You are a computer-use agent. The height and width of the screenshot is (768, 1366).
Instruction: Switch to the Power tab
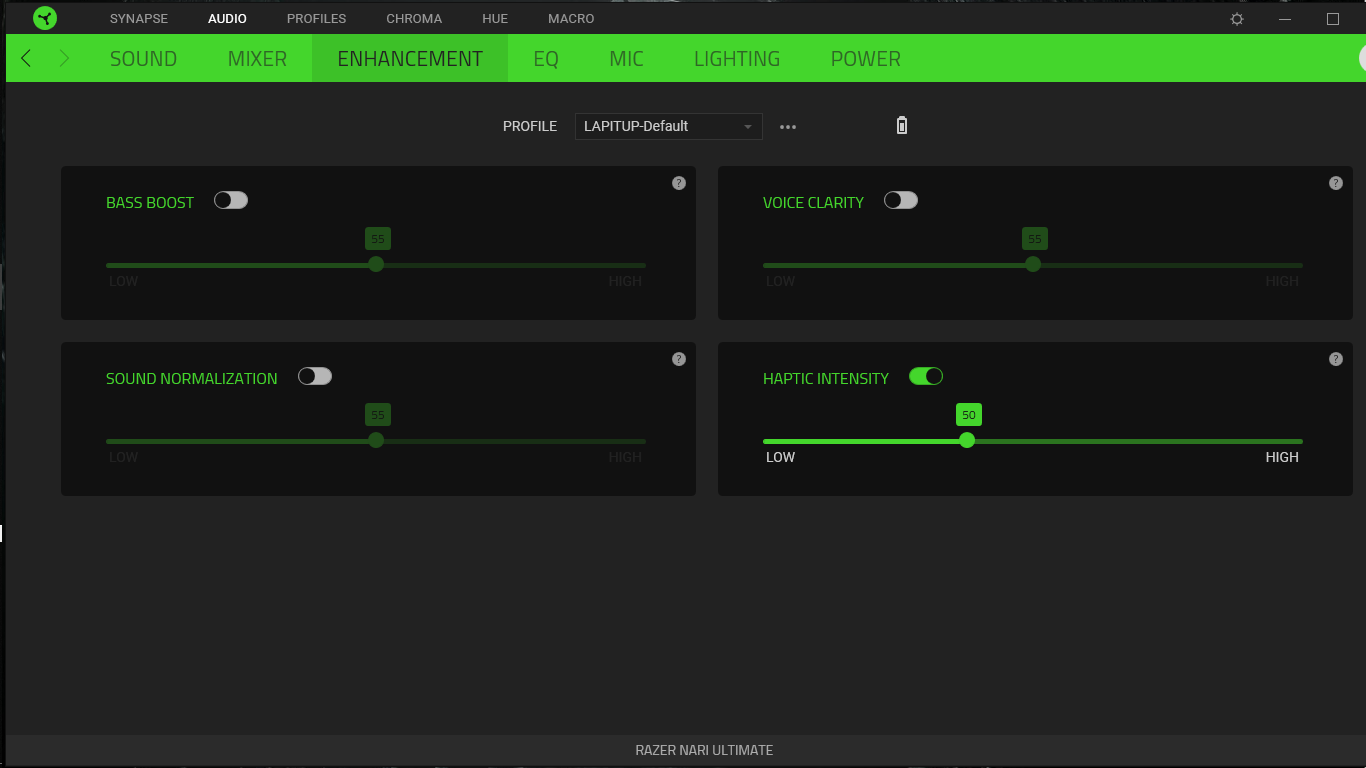point(866,58)
